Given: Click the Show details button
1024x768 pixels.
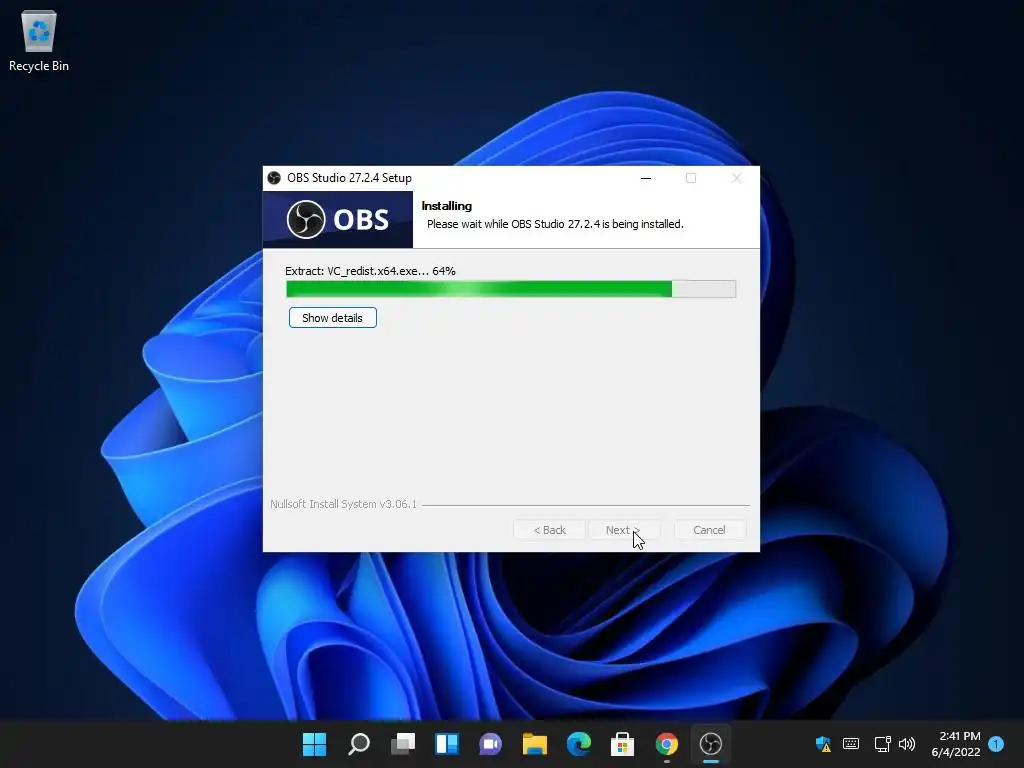Looking at the screenshot, I should [x=332, y=318].
